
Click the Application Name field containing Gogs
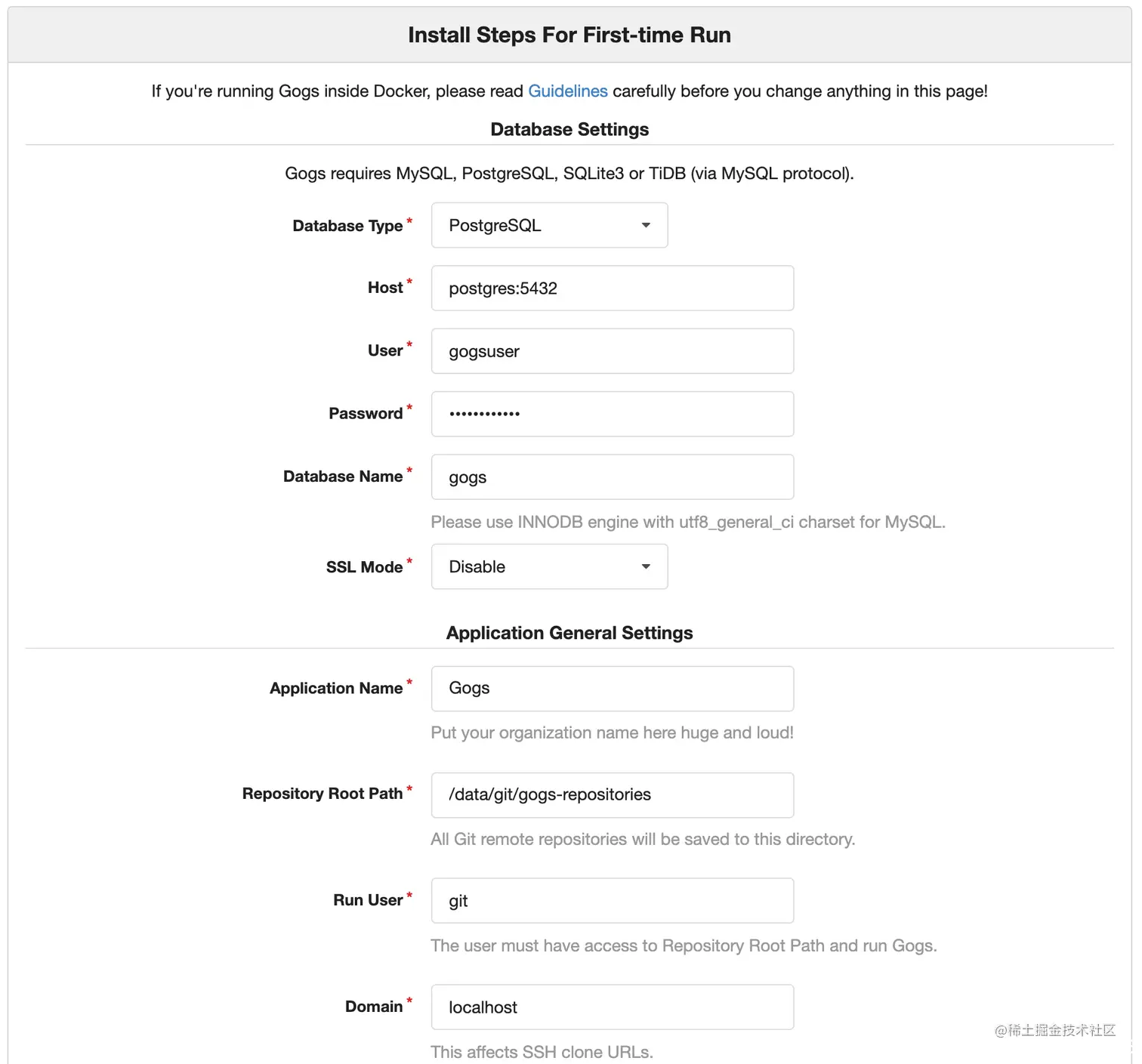click(613, 689)
